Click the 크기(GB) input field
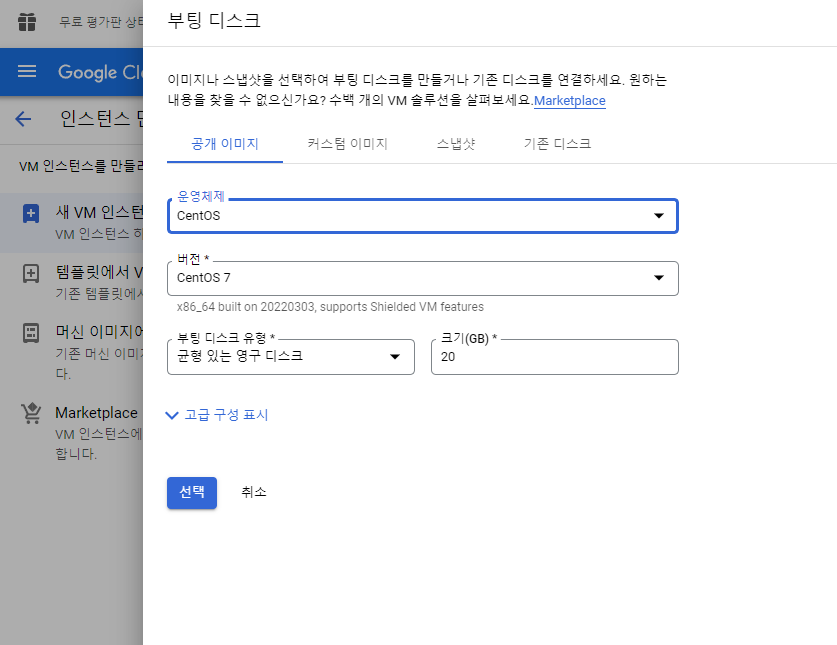The width and height of the screenshot is (837, 645). tap(555, 357)
